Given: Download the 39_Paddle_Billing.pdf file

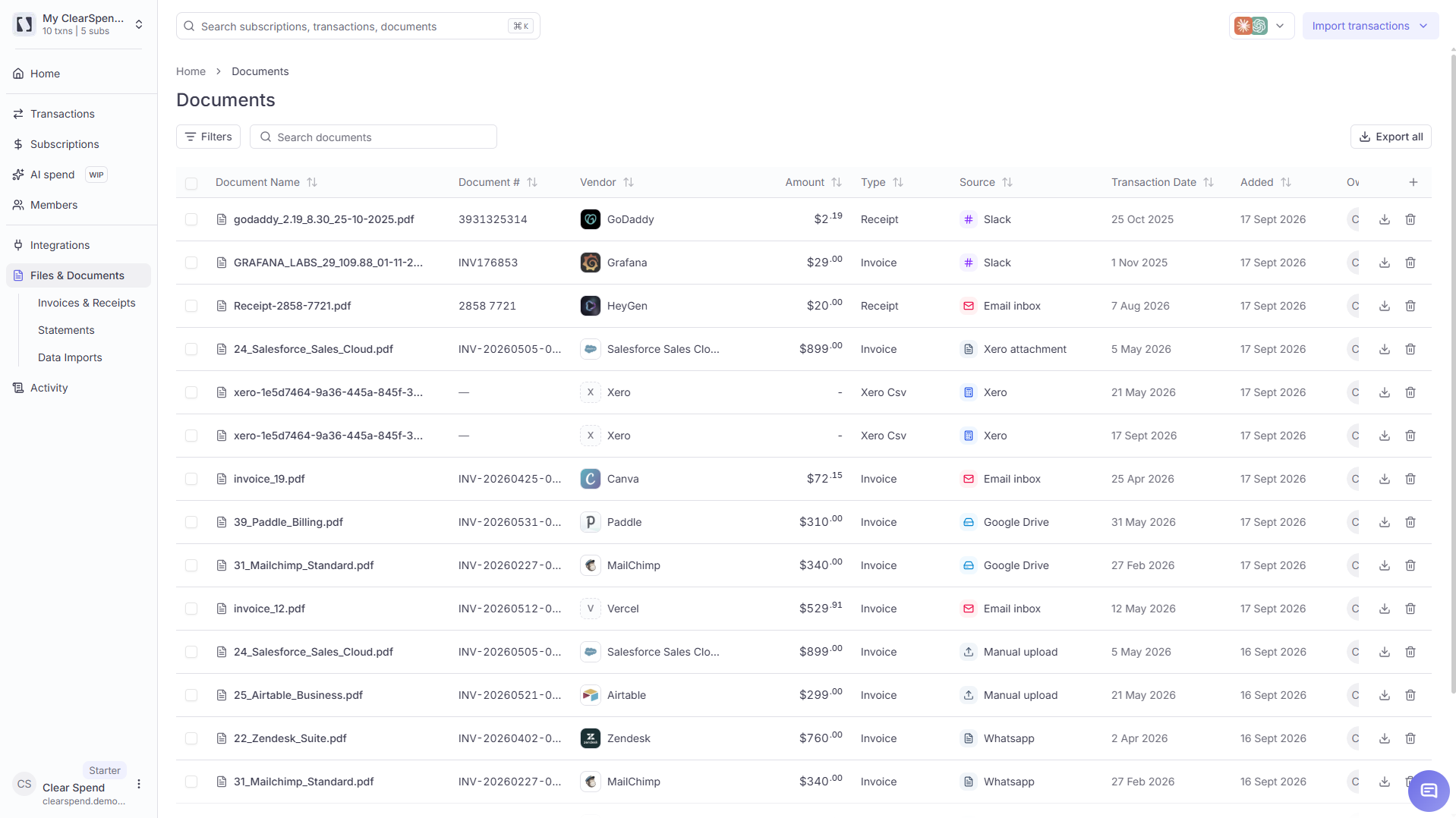Looking at the screenshot, I should click(1385, 522).
